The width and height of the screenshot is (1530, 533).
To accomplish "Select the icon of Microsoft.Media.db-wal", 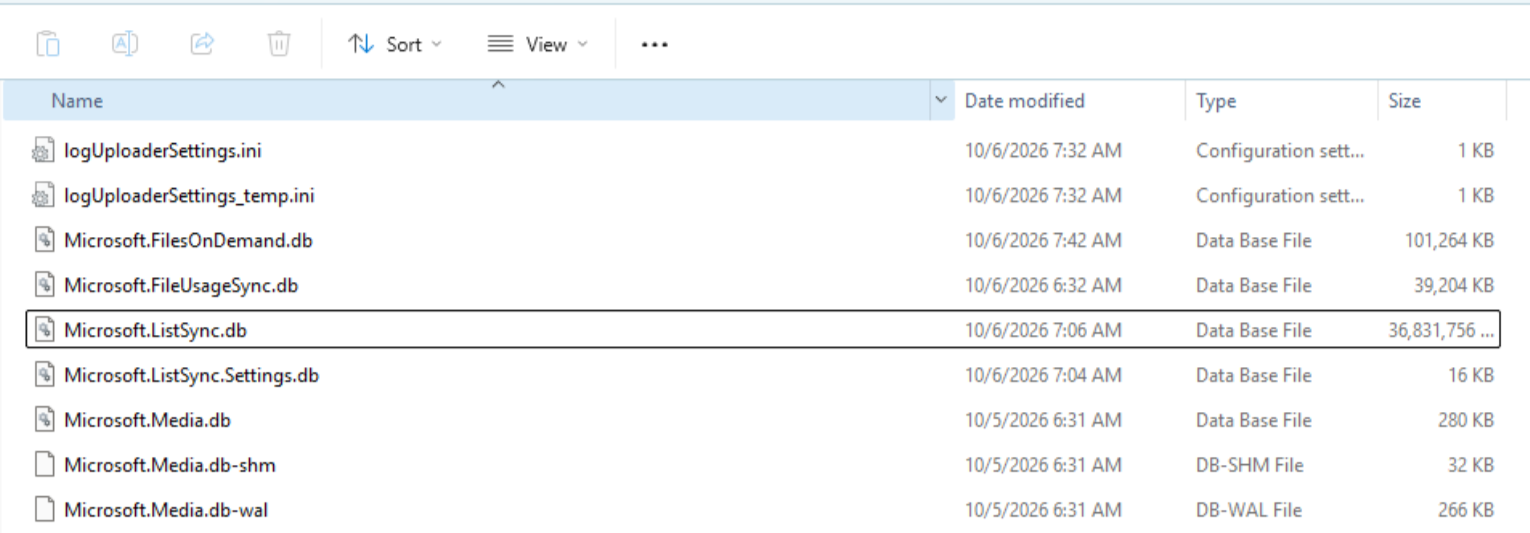I will (x=43, y=510).
